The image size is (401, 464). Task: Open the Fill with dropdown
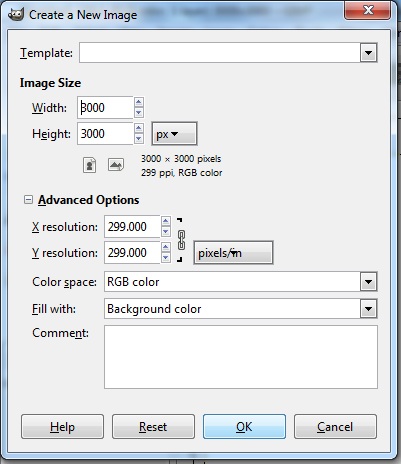tap(241, 309)
